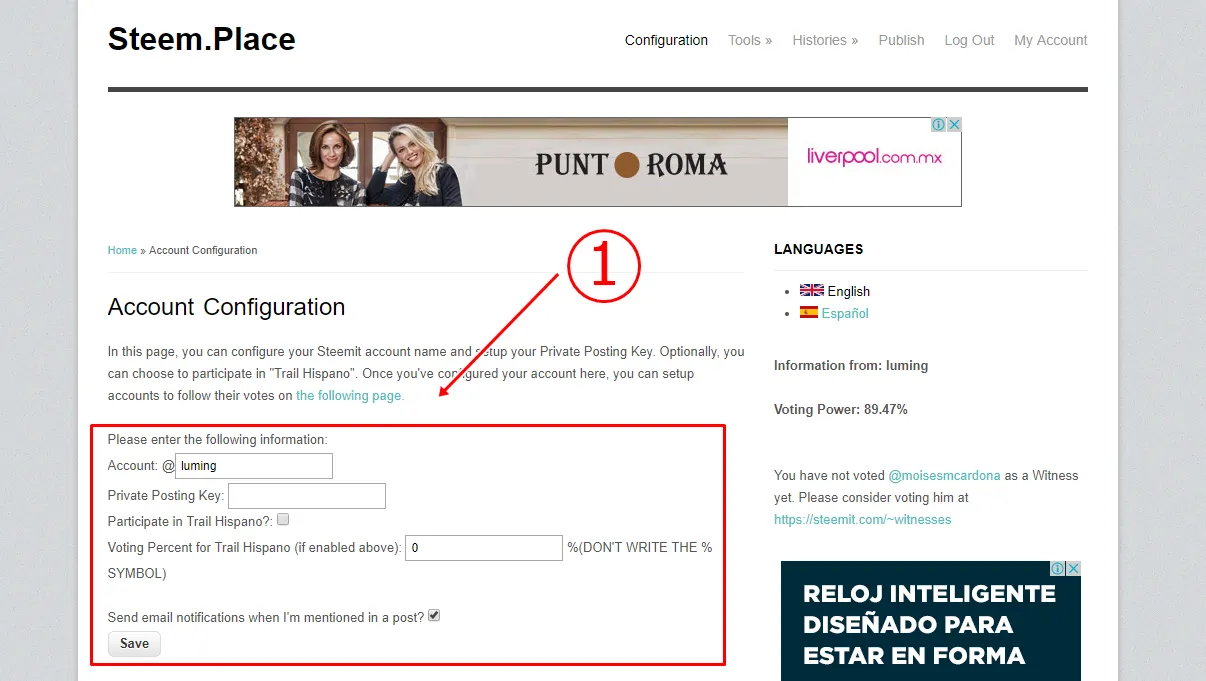The image size is (1206, 681).
Task: Uncheck the email notifications for mentions checkbox
Action: pyautogui.click(x=434, y=615)
